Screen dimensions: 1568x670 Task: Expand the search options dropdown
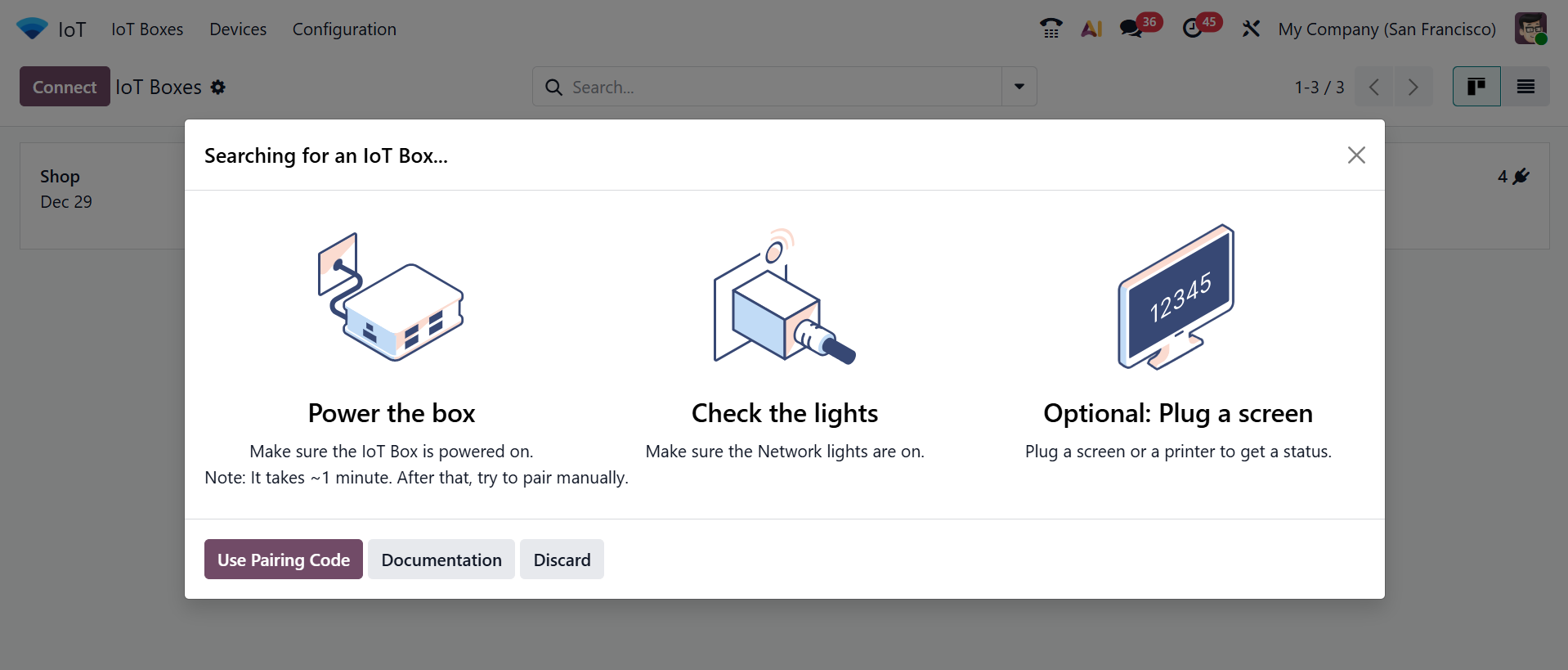coord(1019,87)
